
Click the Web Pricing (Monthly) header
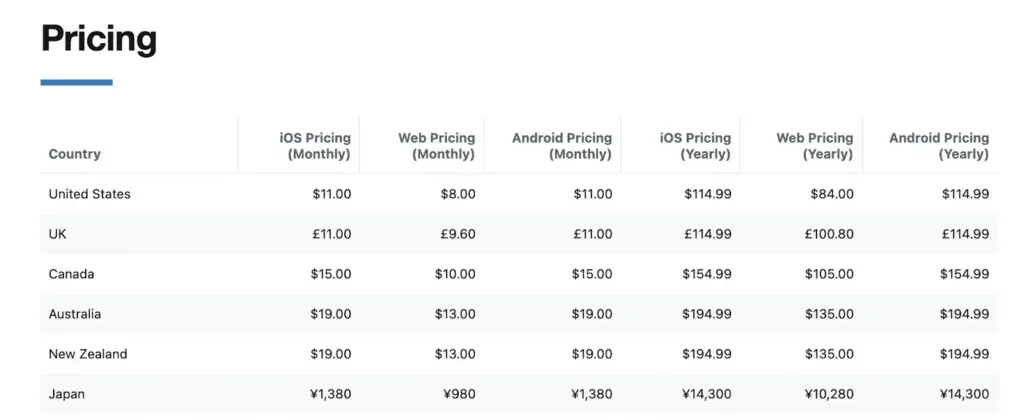(x=436, y=146)
